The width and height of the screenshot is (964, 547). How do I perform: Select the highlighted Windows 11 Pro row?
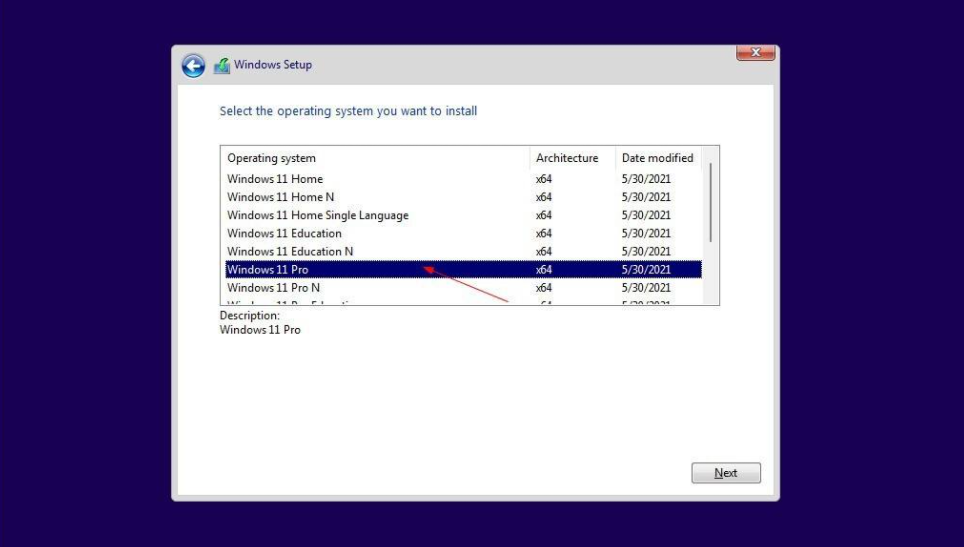(x=268, y=269)
